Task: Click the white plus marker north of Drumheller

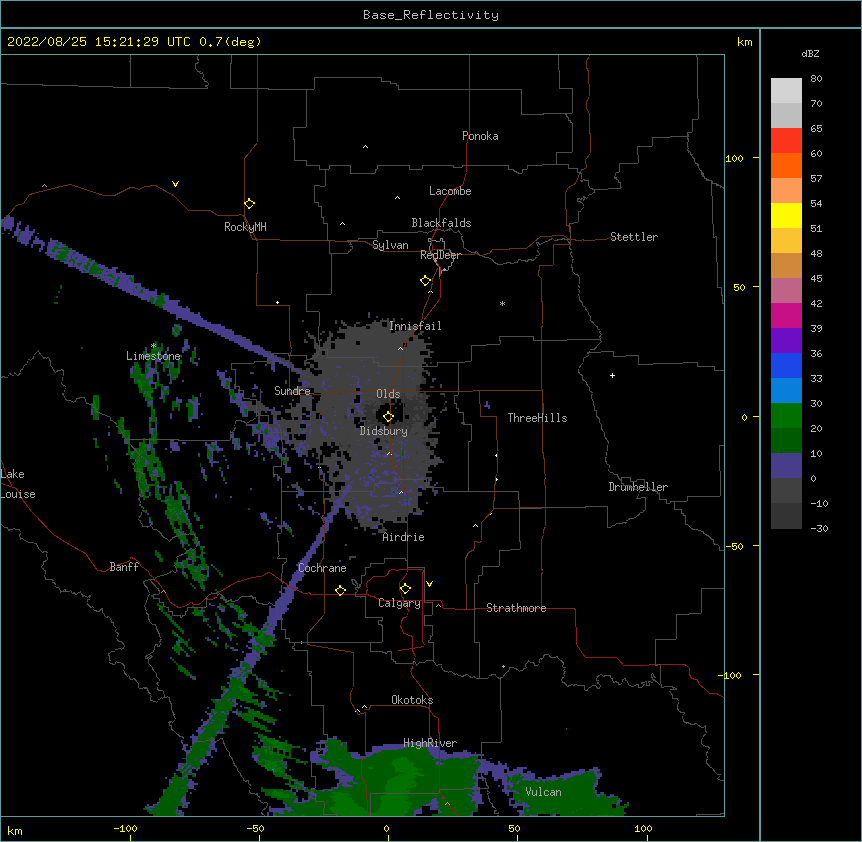Action: [x=612, y=375]
